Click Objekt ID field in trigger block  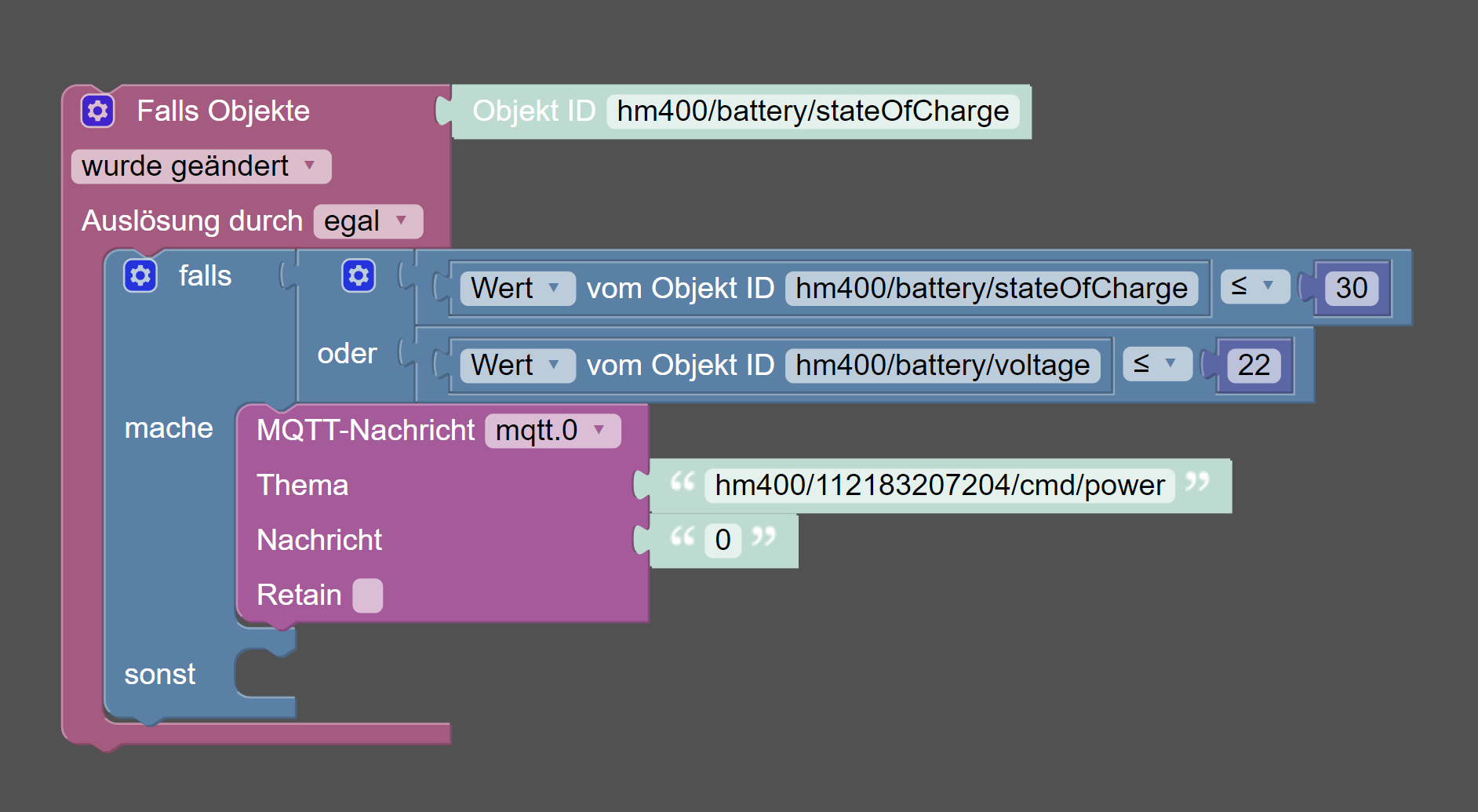(x=813, y=111)
